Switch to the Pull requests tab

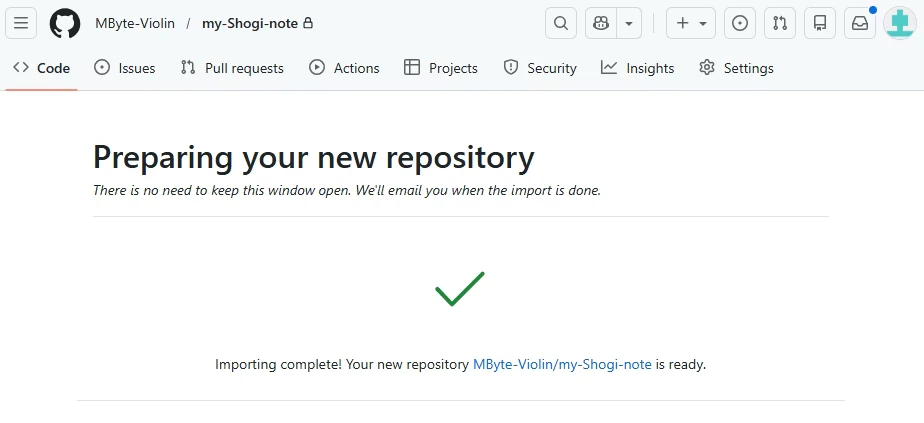click(232, 68)
